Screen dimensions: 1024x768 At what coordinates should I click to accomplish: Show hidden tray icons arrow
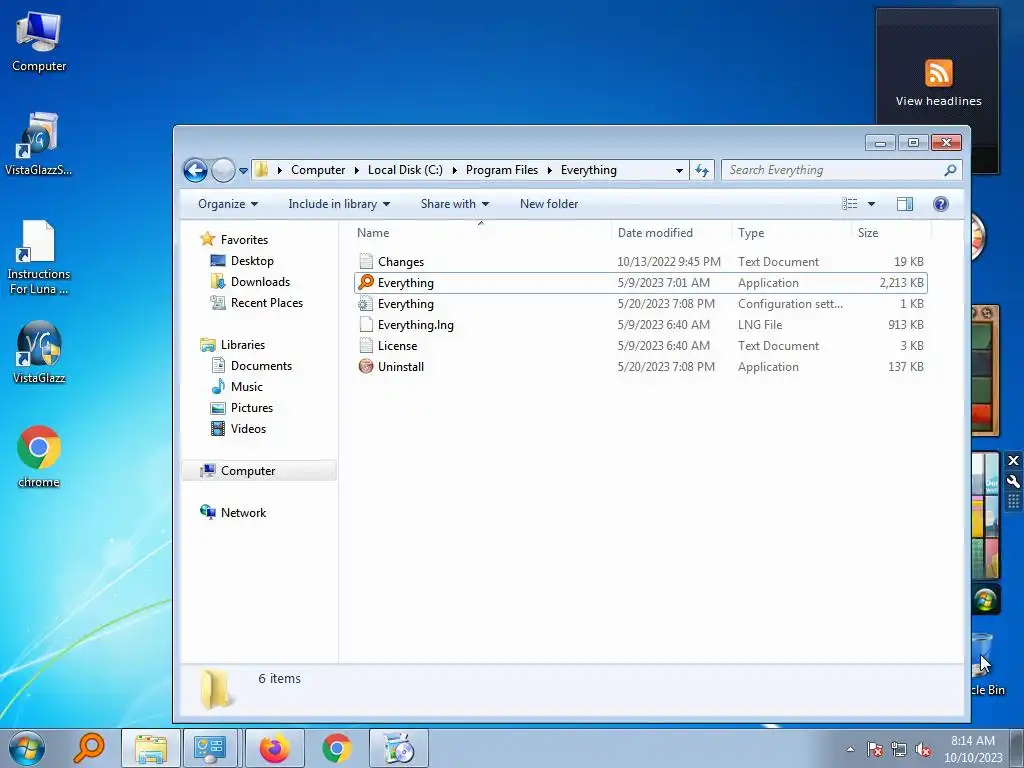[x=850, y=749]
